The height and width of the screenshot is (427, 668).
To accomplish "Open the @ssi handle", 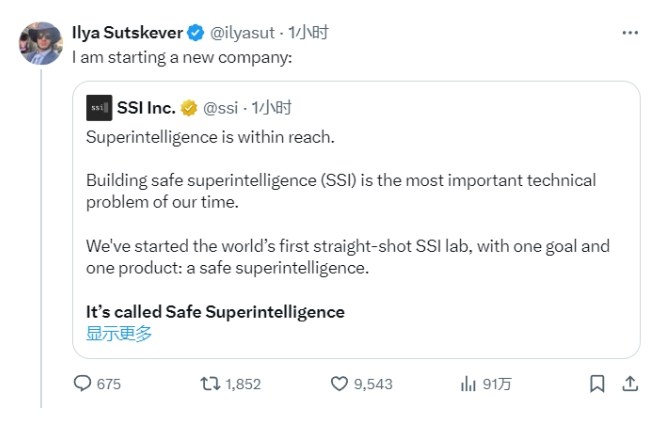I will (221, 107).
